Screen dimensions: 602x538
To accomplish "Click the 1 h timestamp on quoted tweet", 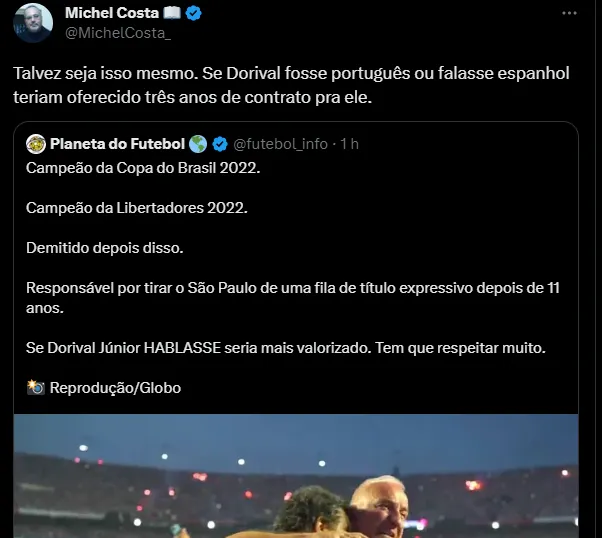I will coord(349,144).
